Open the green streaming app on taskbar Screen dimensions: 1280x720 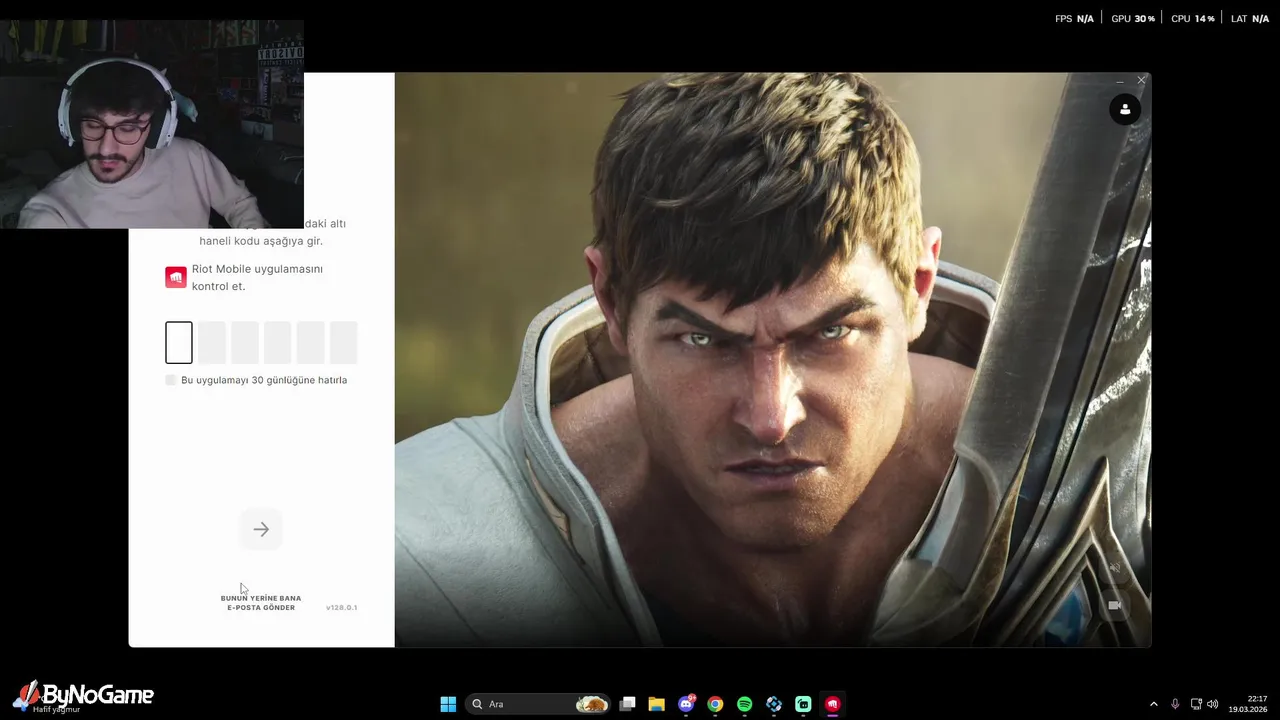click(803, 704)
